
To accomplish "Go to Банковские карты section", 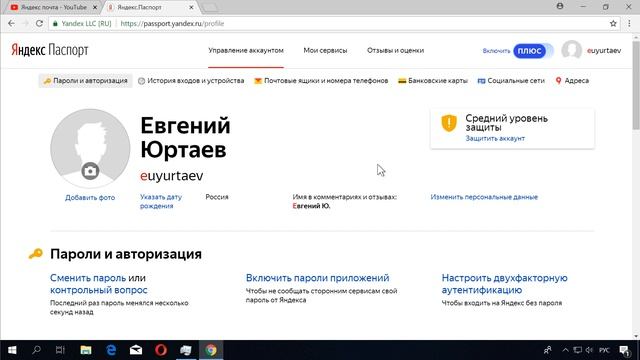I will click(433, 81).
